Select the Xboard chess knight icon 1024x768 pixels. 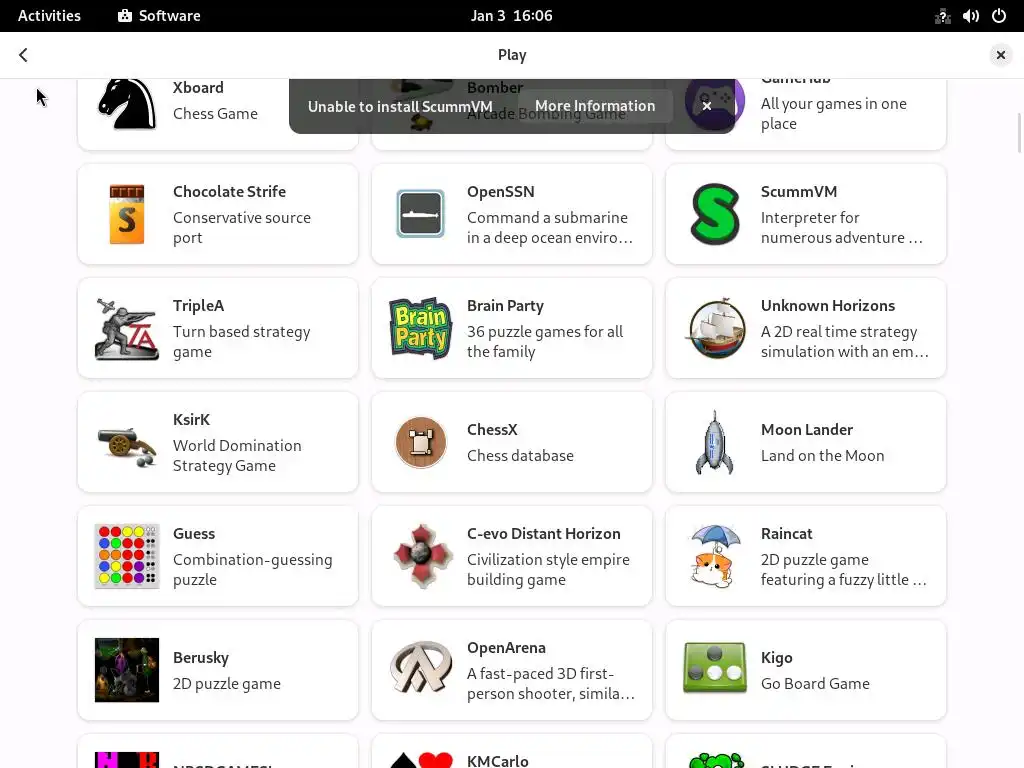(x=127, y=104)
